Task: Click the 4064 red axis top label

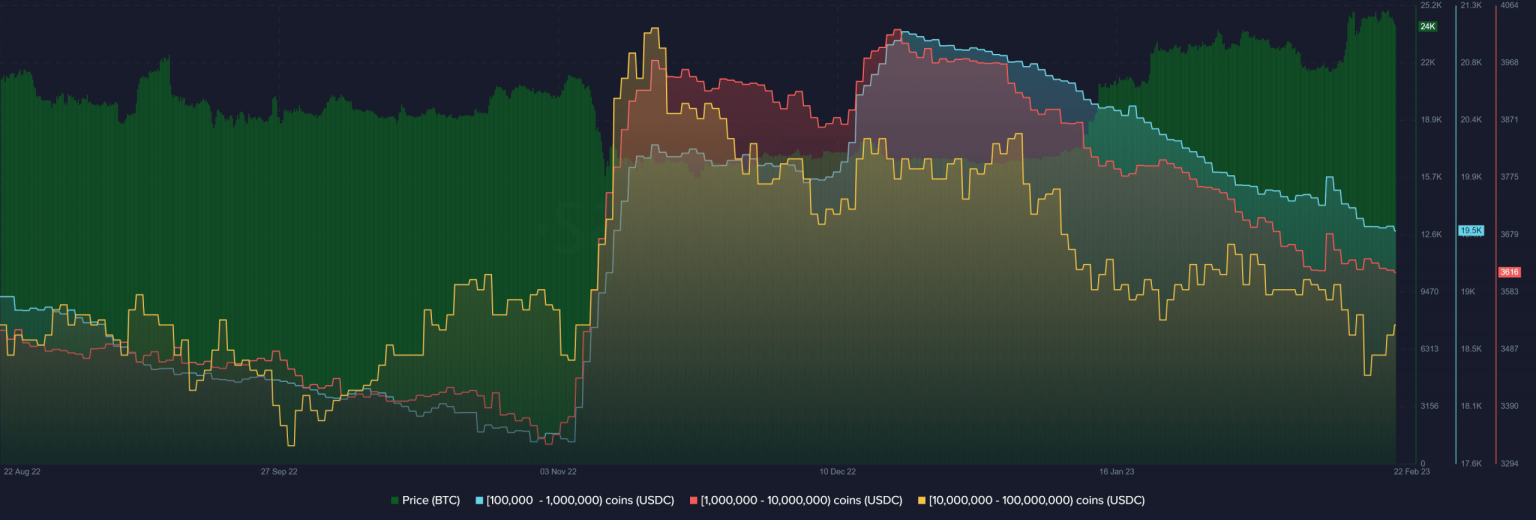Action: (1509, 6)
